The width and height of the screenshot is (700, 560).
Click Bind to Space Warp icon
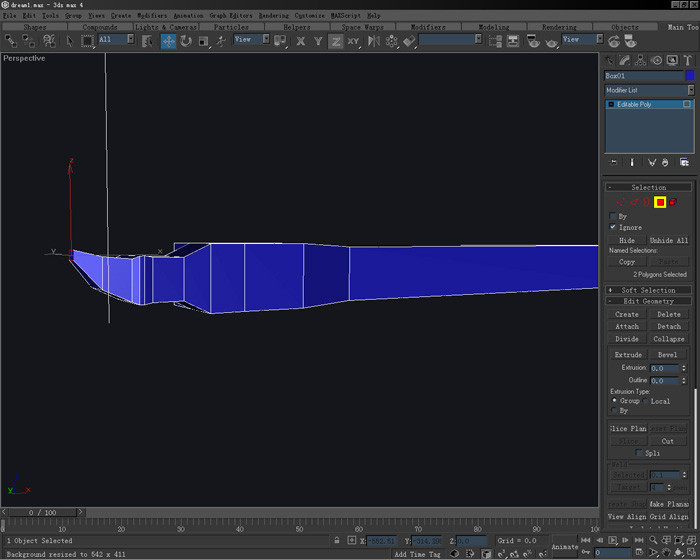(49, 41)
